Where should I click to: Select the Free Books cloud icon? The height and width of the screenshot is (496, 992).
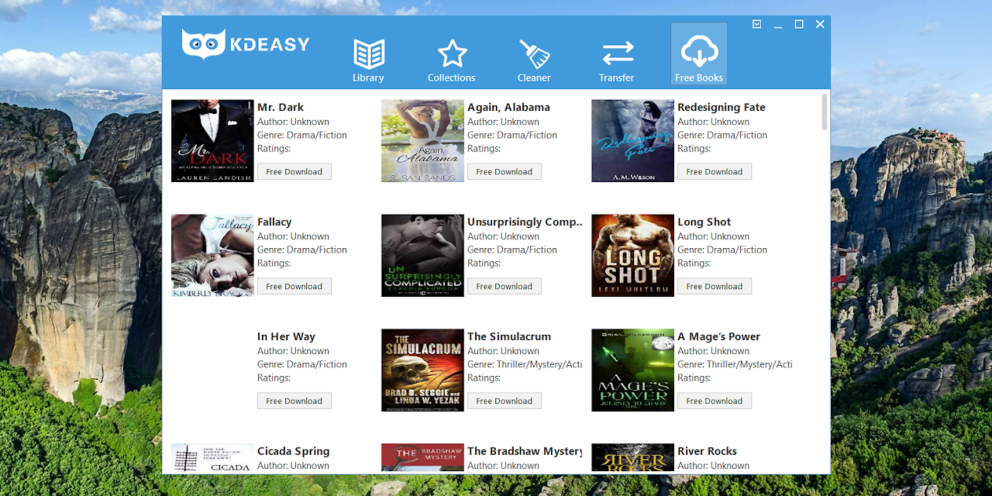click(698, 58)
